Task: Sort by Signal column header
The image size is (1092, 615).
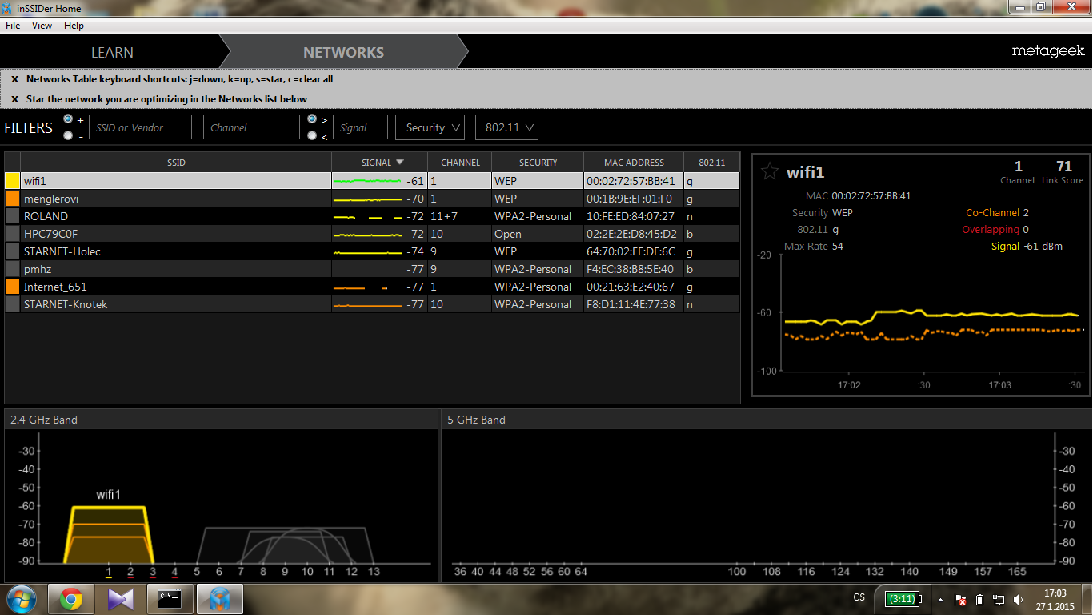Action: [x=379, y=162]
